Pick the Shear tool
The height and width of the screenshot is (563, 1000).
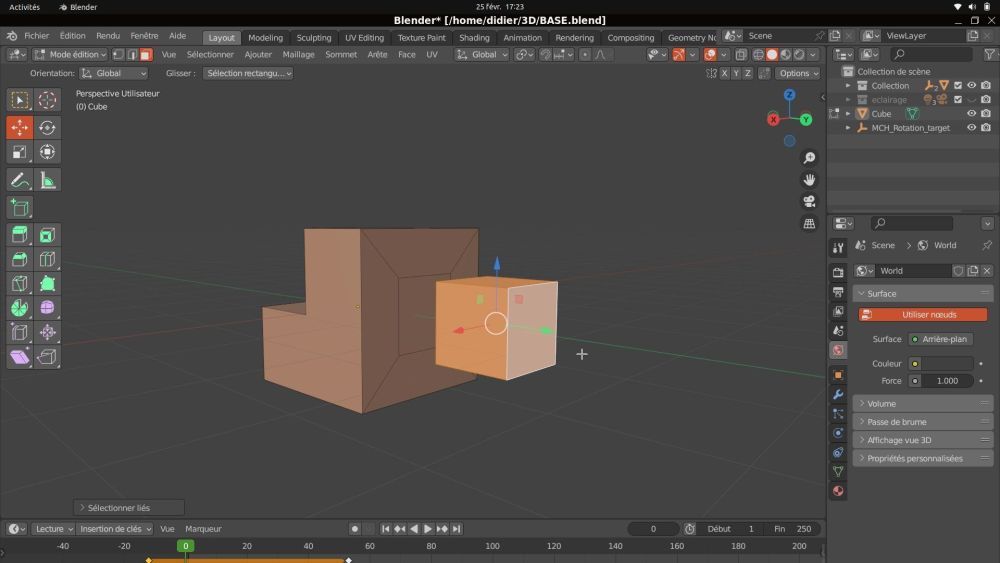pyautogui.click(x=20, y=356)
